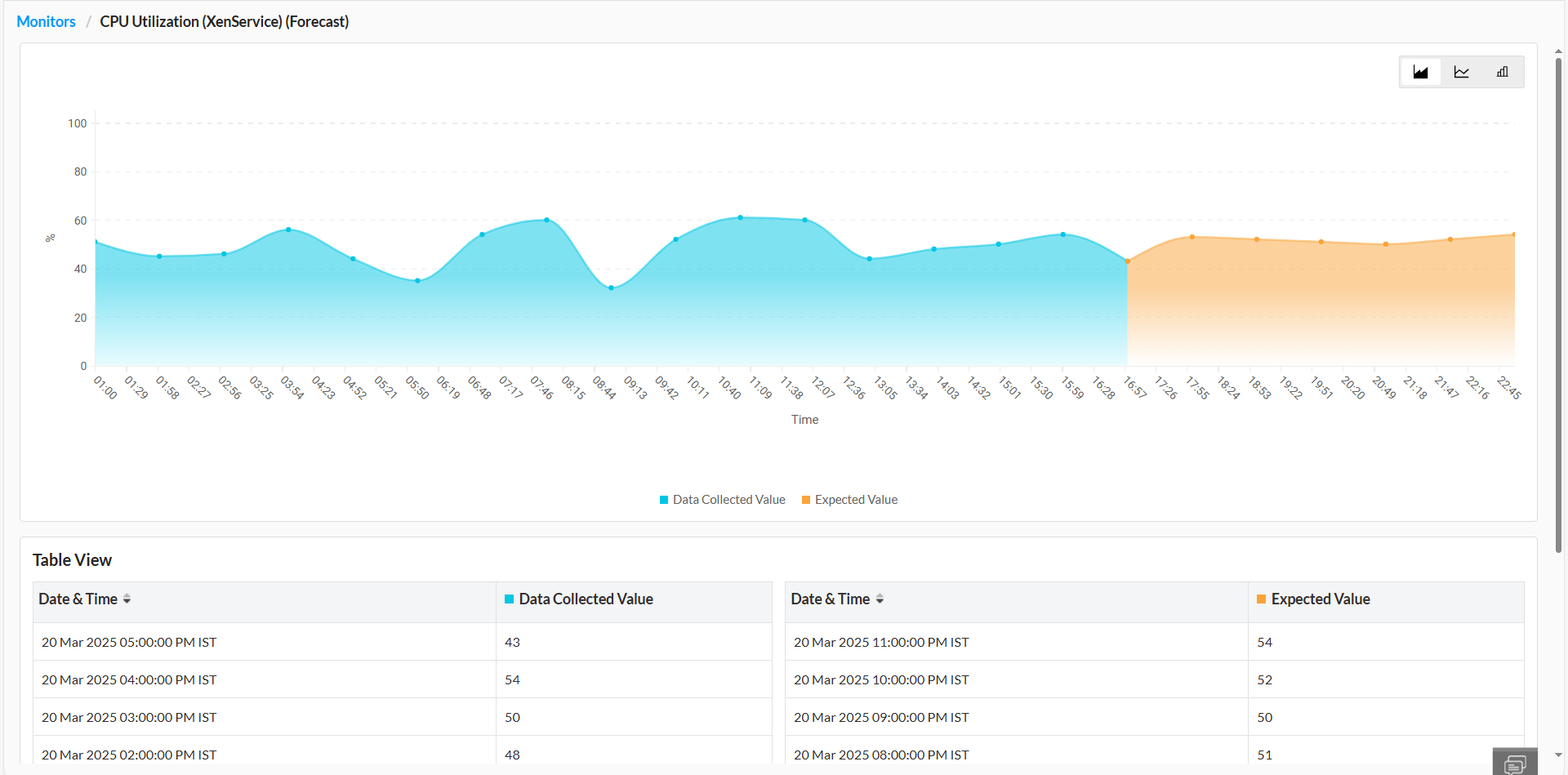Select the CPU Utilization (Forecast) breadcrumb item
This screenshot has height=775, width=1568.
click(224, 21)
